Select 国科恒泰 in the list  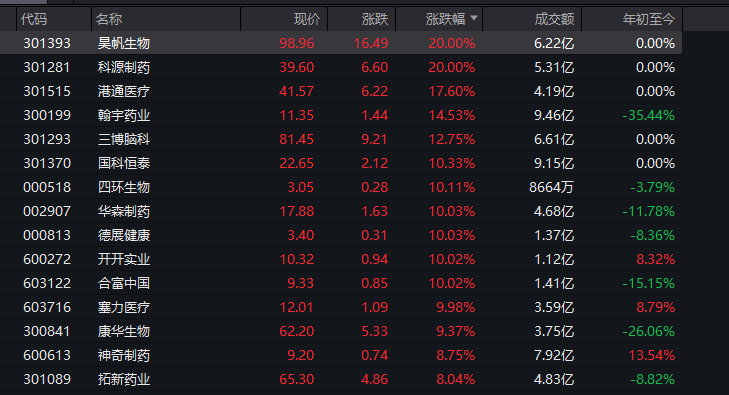124,163
